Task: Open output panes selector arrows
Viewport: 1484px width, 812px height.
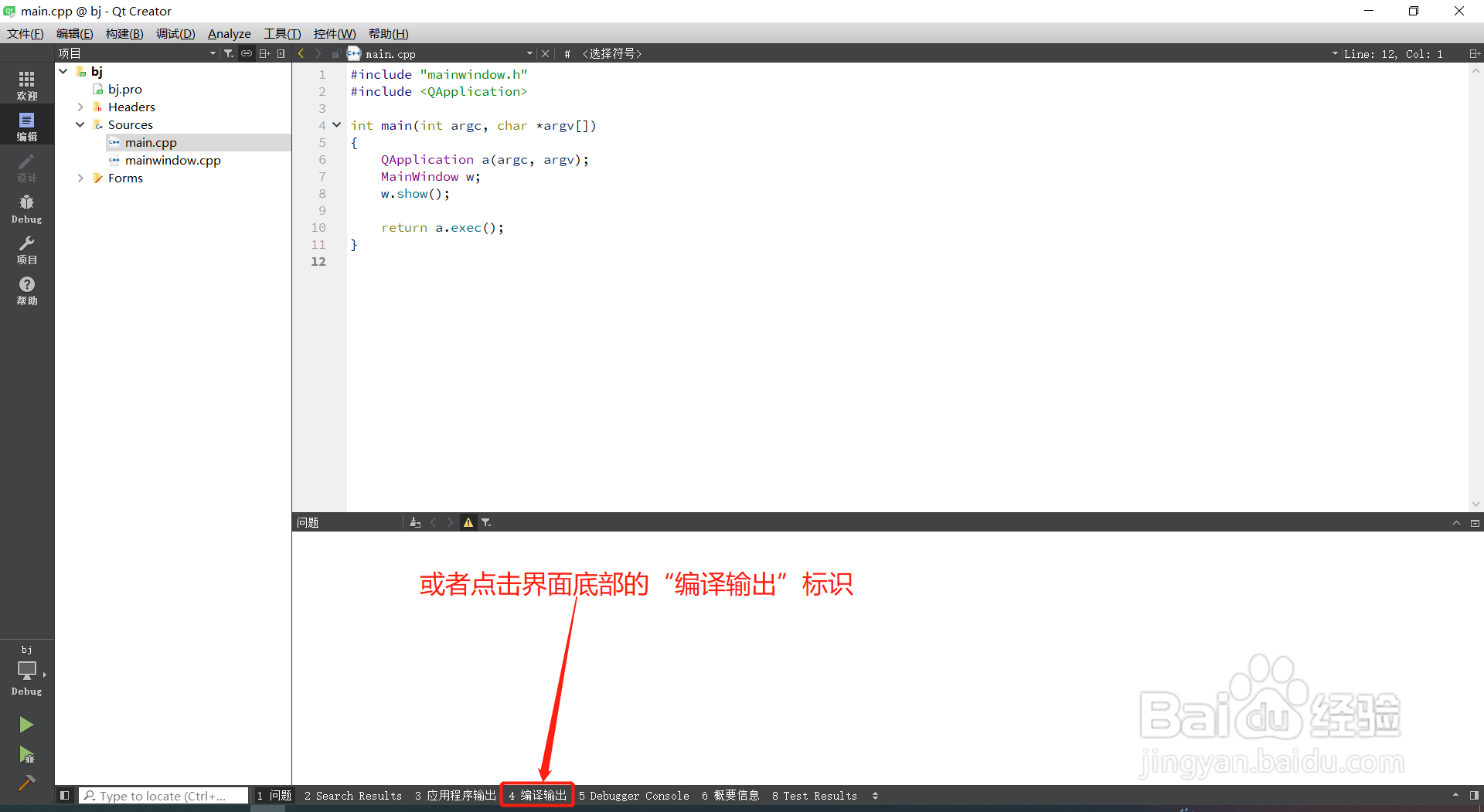Action: coord(875,795)
